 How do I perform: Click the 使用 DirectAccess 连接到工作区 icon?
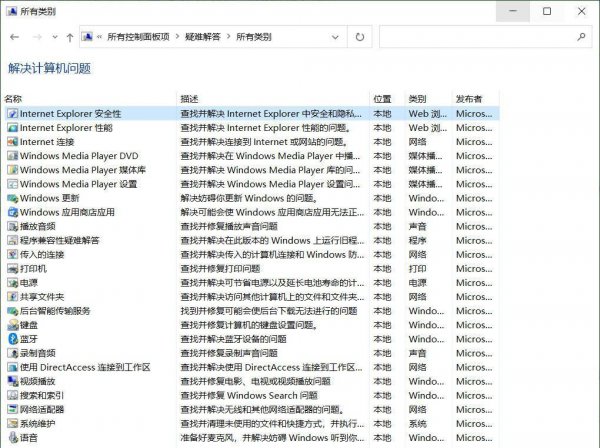tap(13, 367)
